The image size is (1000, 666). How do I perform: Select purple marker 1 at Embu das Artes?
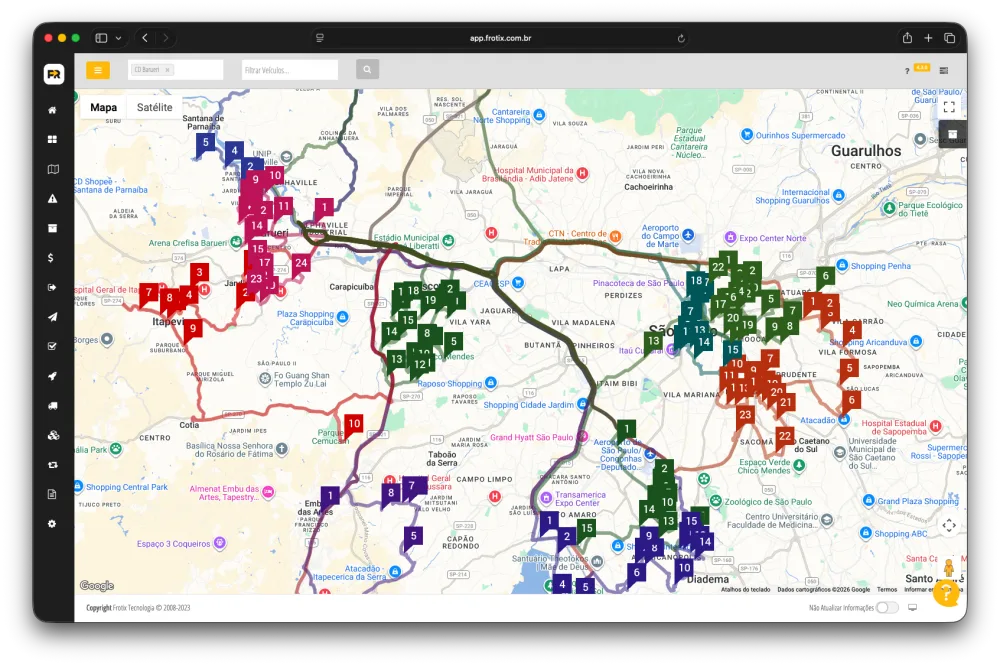pos(330,497)
